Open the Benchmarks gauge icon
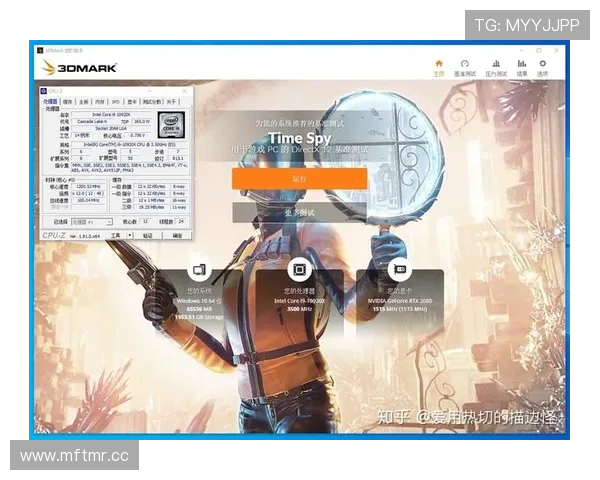600x480 pixels. (465, 65)
